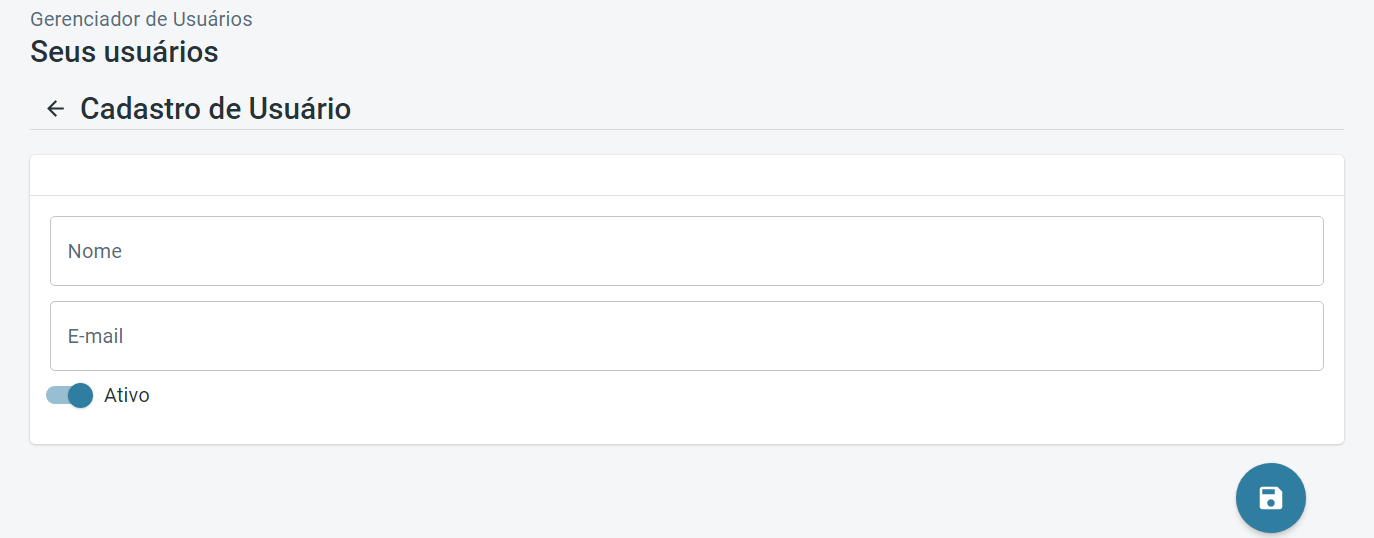This screenshot has width=1374, height=538.
Task: Click the E-mail placeholder label
Action: (96, 336)
